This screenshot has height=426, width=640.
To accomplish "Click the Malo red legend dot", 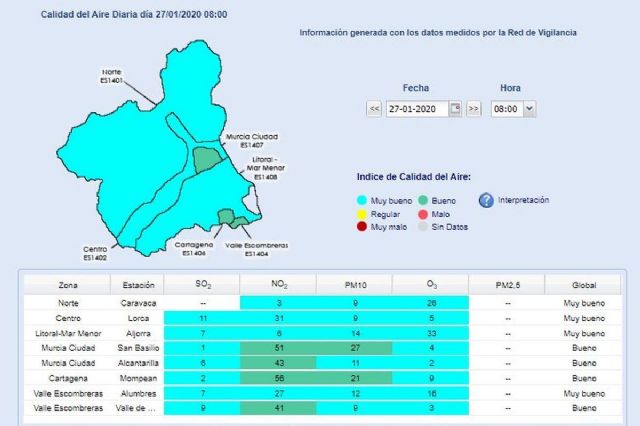I will [x=423, y=213].
